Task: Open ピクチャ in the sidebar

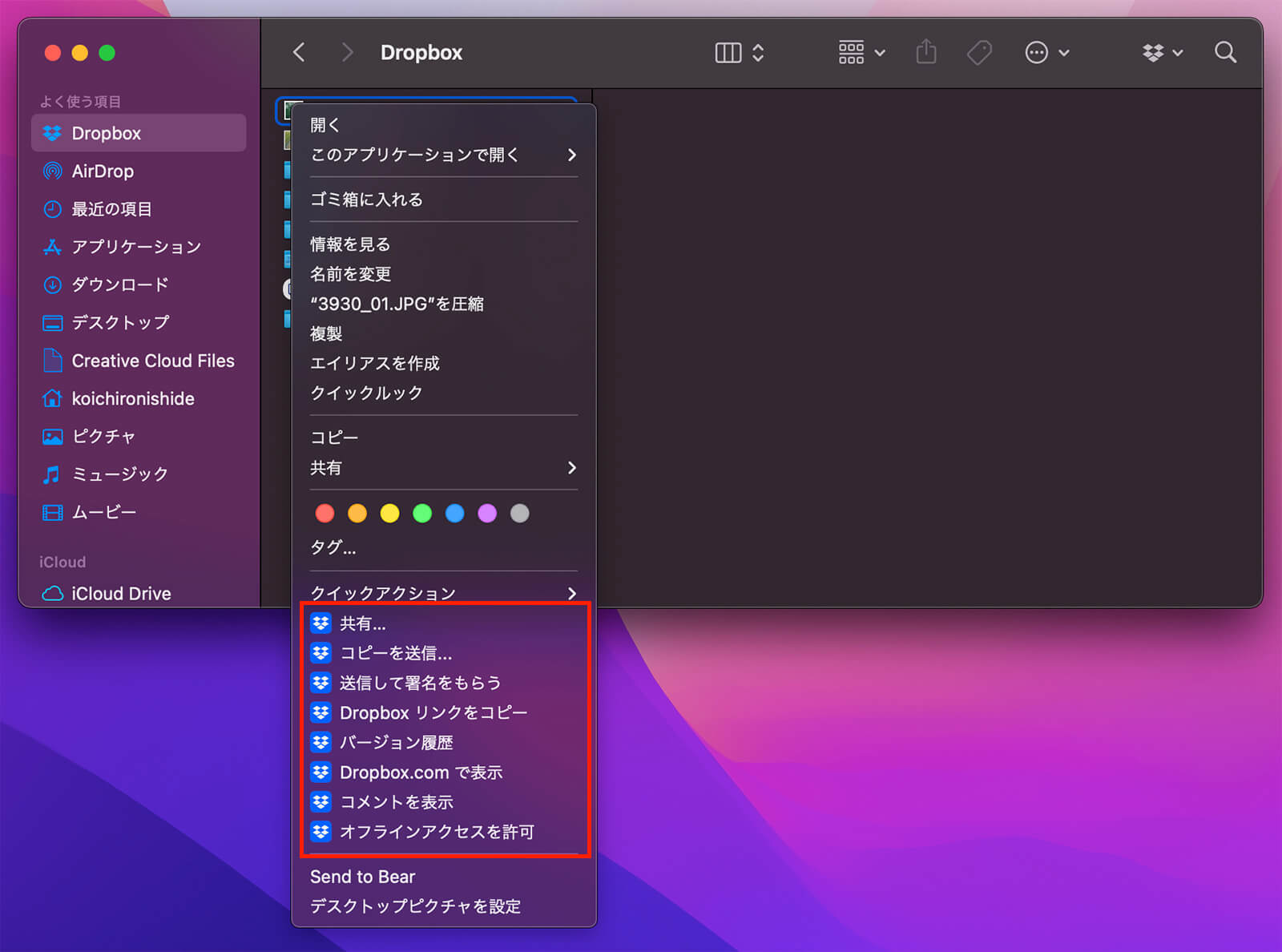Action: 139,436
